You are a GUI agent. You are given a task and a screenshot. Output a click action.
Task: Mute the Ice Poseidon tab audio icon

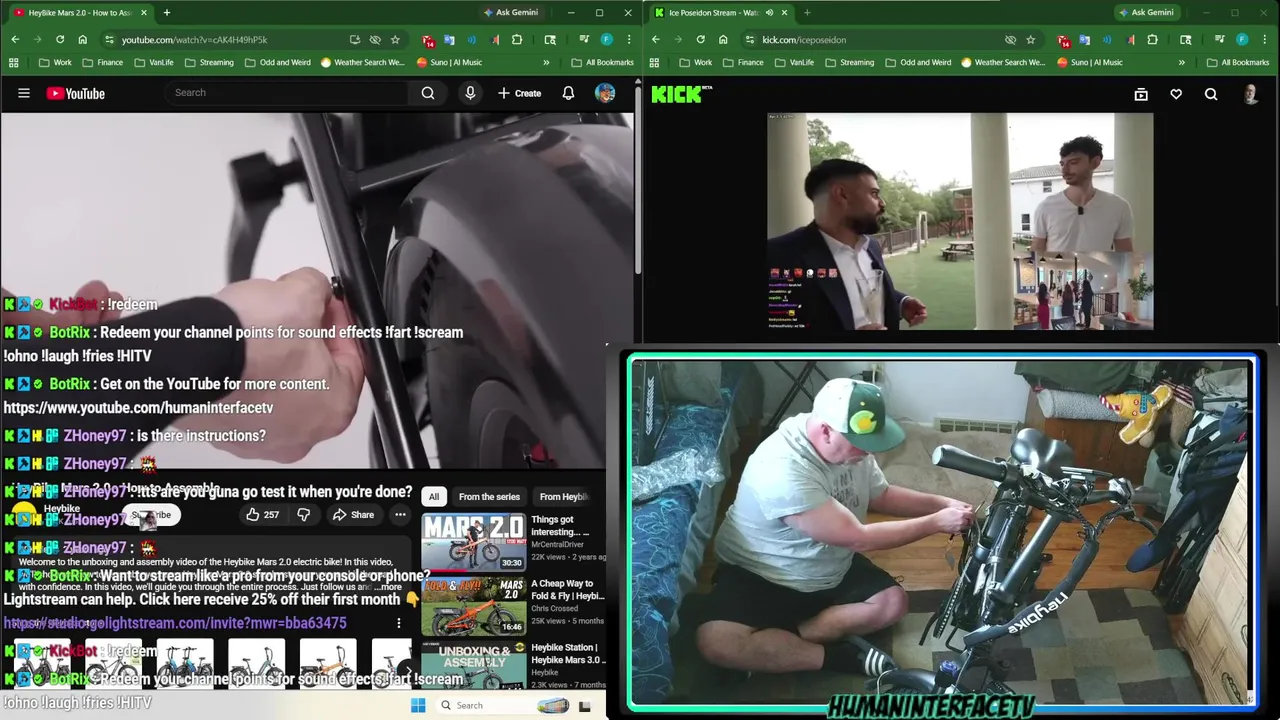click(768, 12)
